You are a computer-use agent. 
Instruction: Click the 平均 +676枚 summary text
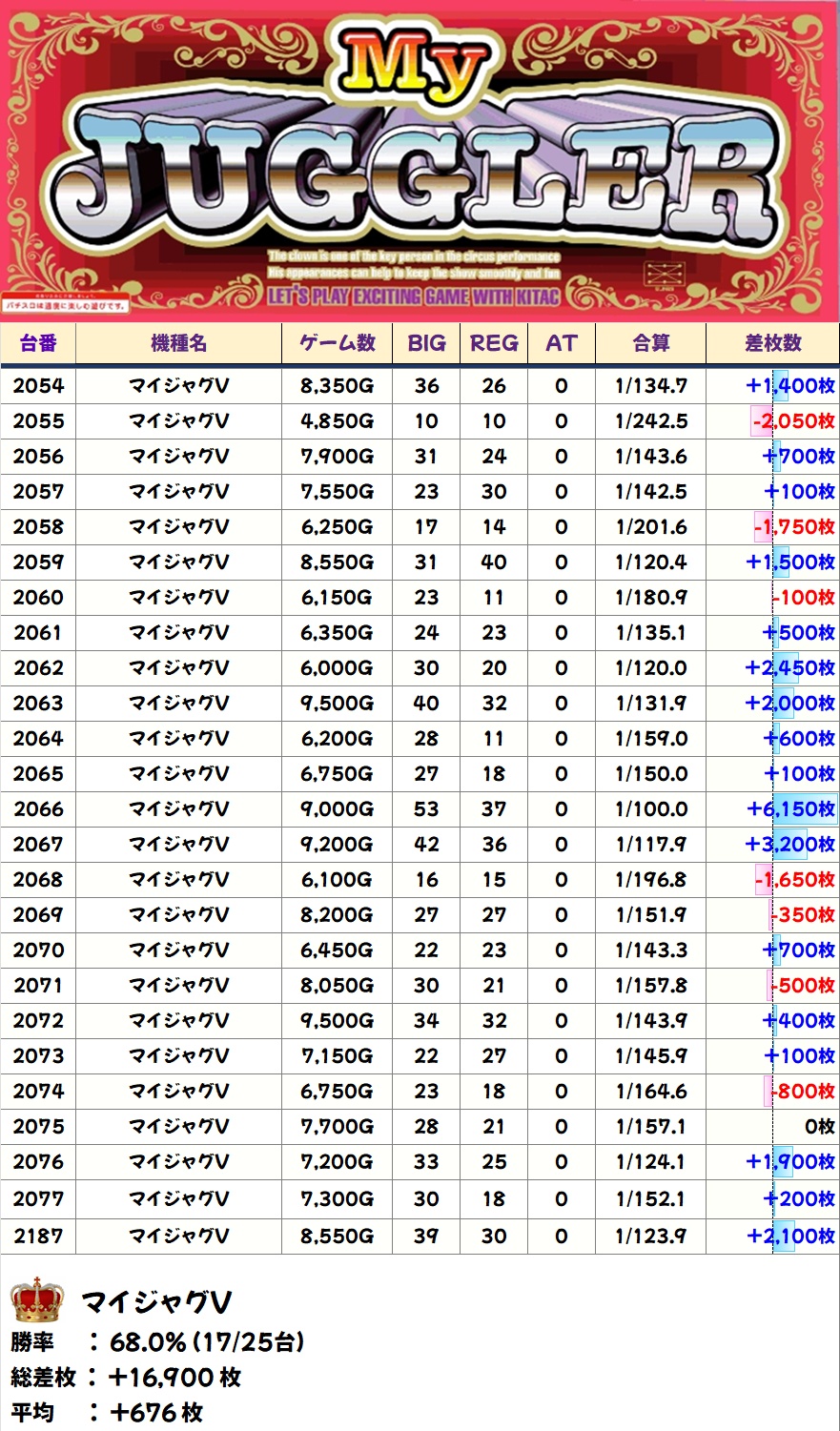click(x=107, y=1413)
